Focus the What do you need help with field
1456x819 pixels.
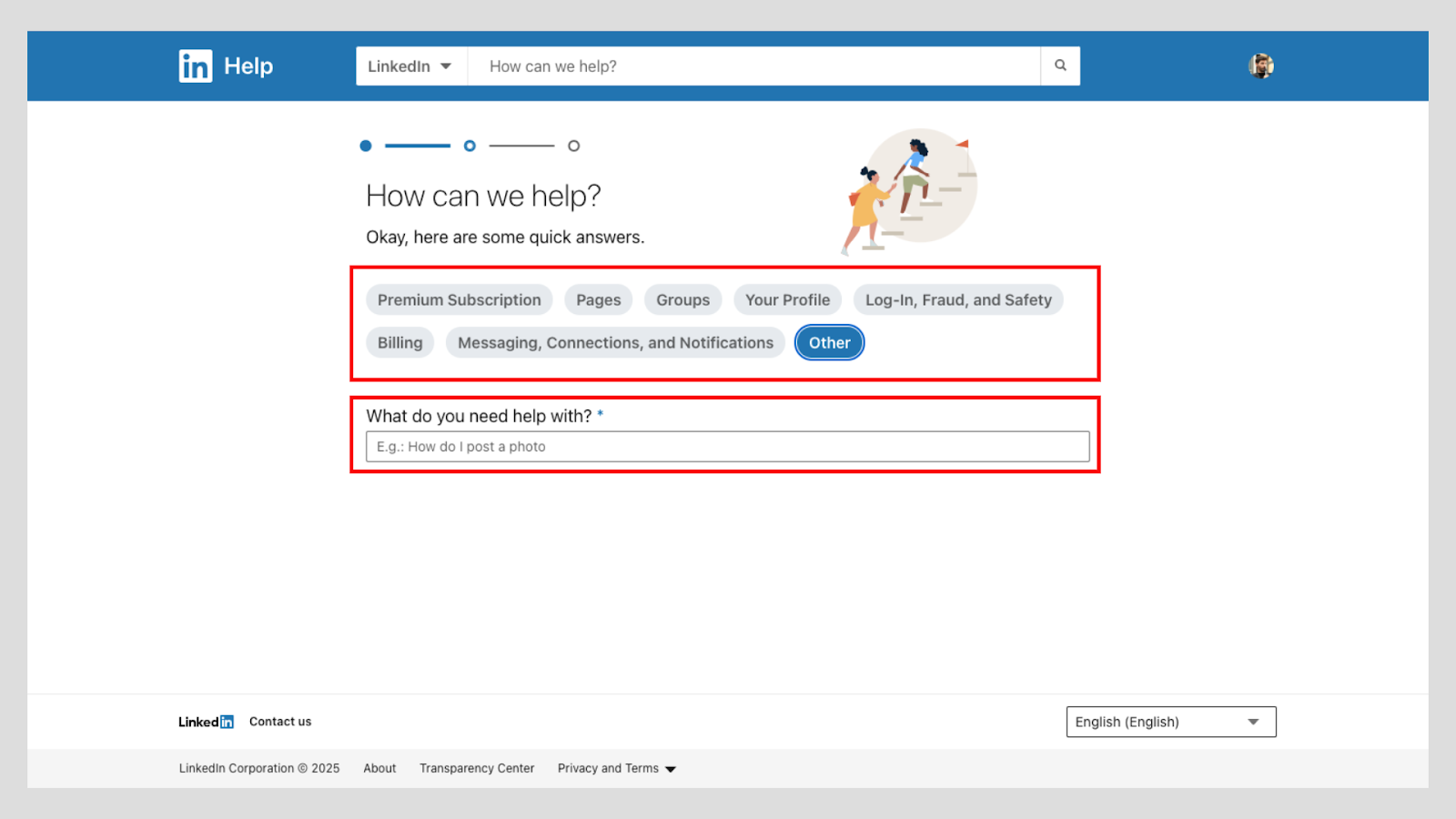pyautogui.click(x=728, y=447)
